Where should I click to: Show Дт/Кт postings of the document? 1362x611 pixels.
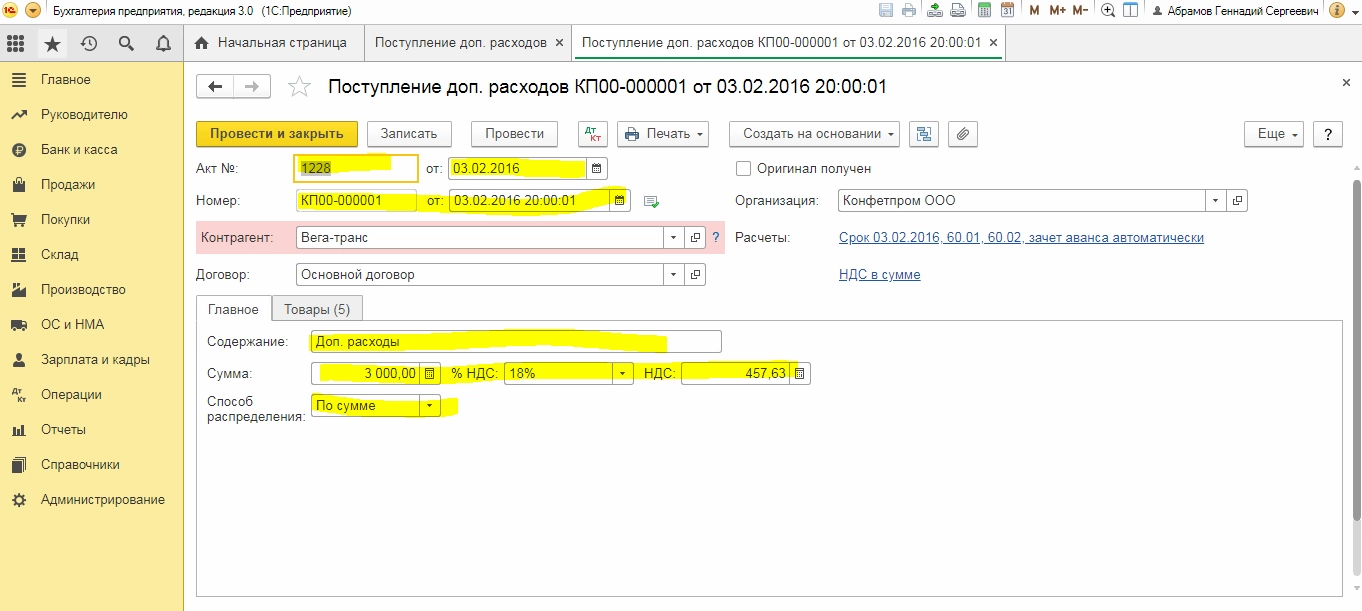click(593, 134)
